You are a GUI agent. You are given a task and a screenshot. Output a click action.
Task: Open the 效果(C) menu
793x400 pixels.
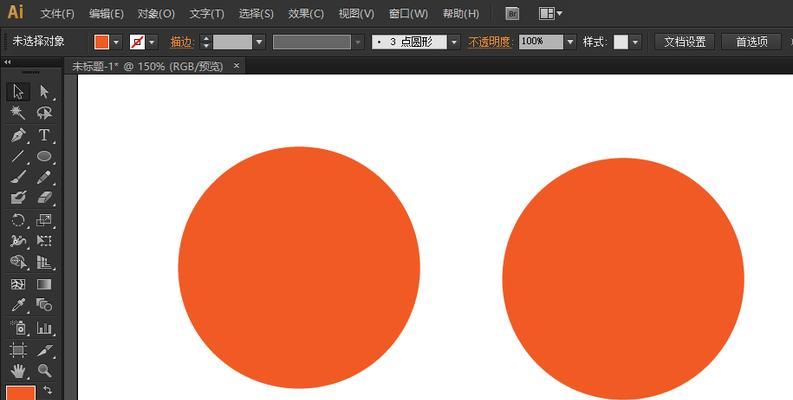306,14
